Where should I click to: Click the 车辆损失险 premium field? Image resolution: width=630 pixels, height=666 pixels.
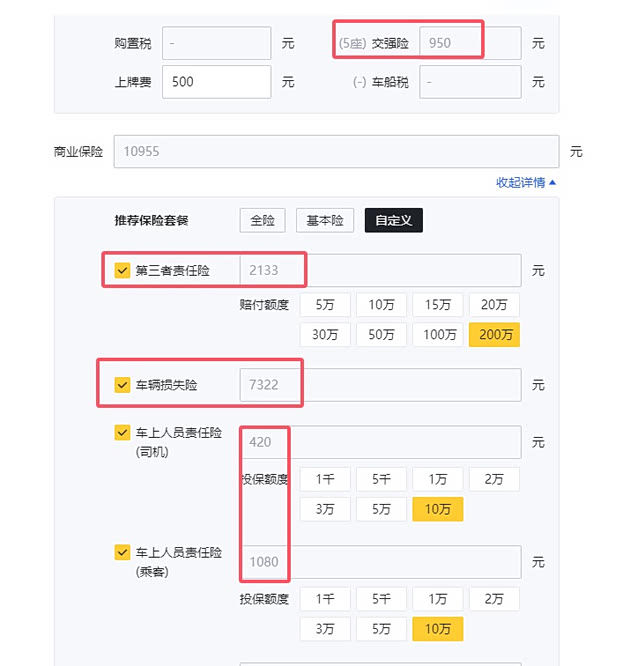(x=380, y=385)
